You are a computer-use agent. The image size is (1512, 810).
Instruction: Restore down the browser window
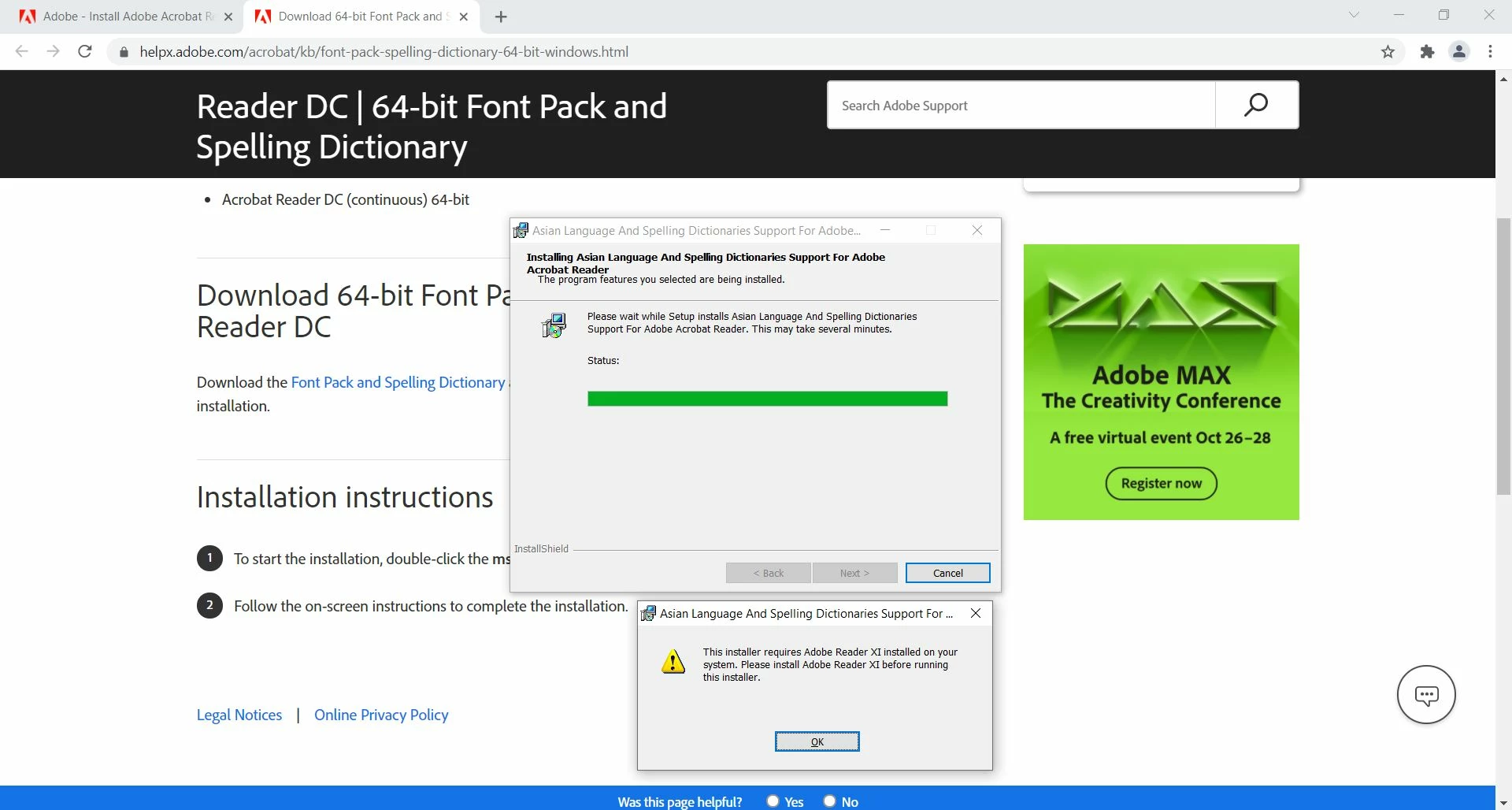1443,15
